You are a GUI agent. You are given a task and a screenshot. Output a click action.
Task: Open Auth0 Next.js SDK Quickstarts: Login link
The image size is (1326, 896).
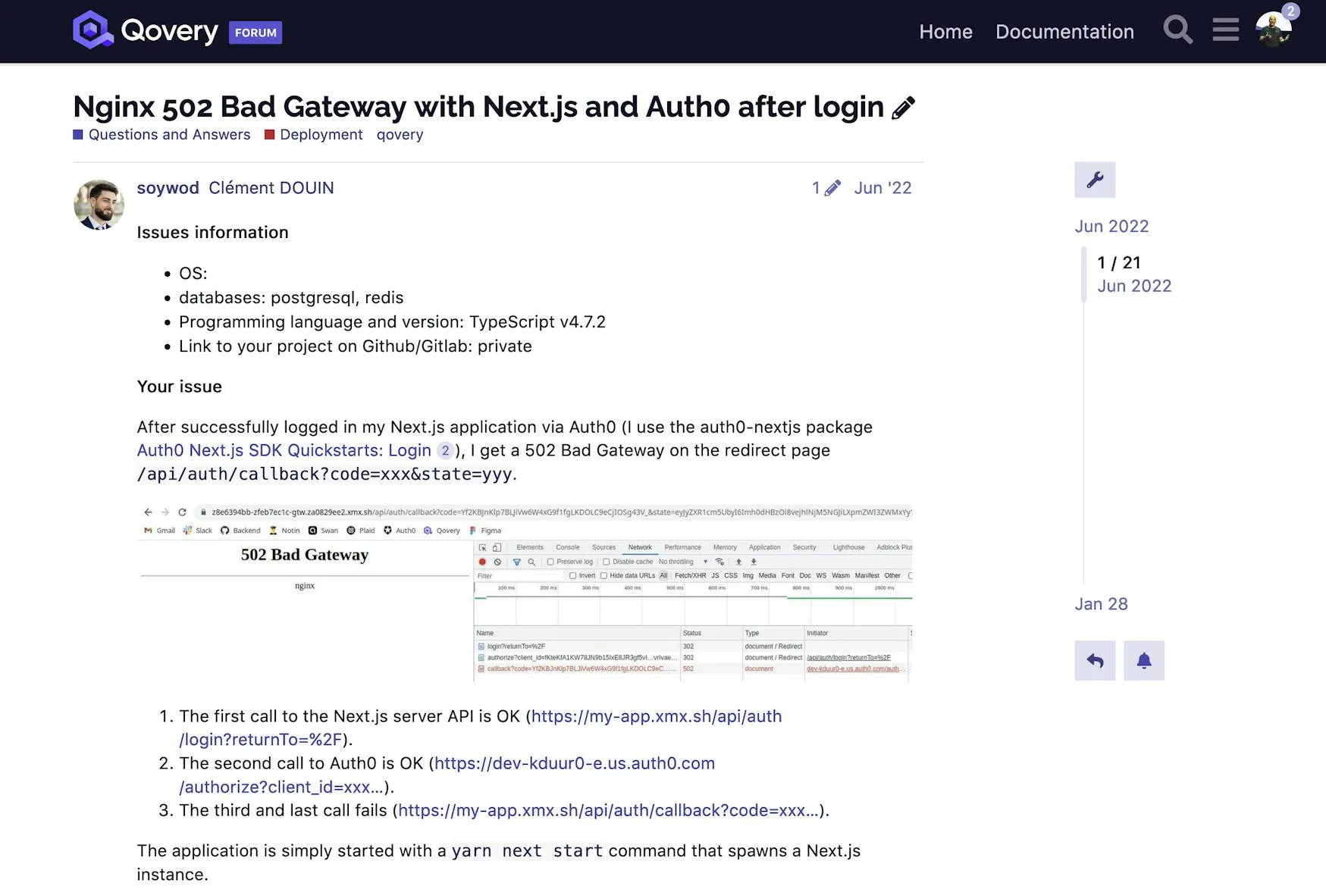[284, 450]
